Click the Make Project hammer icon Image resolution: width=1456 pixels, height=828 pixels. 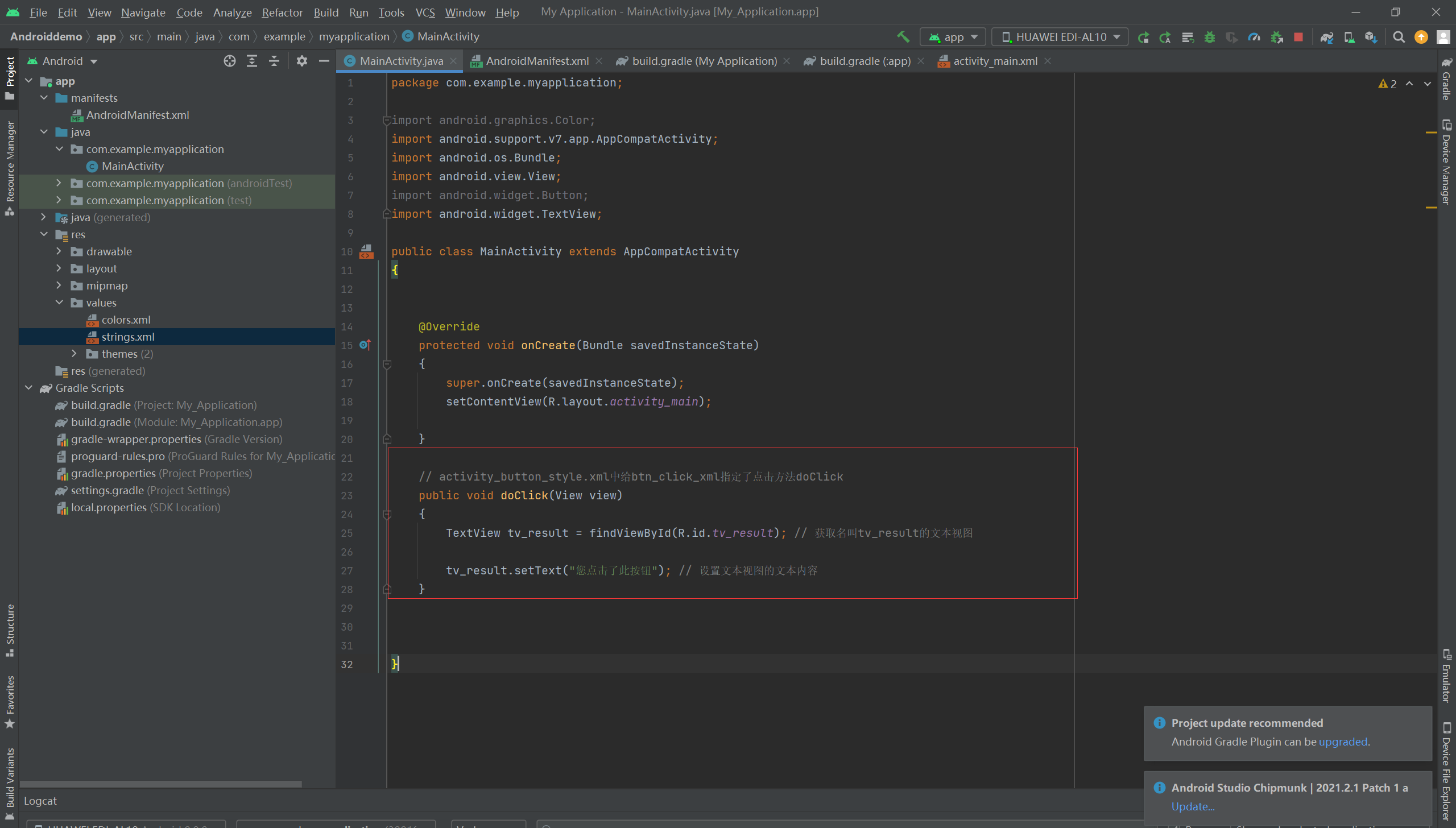pyautogui.click(x=903, y=37)
